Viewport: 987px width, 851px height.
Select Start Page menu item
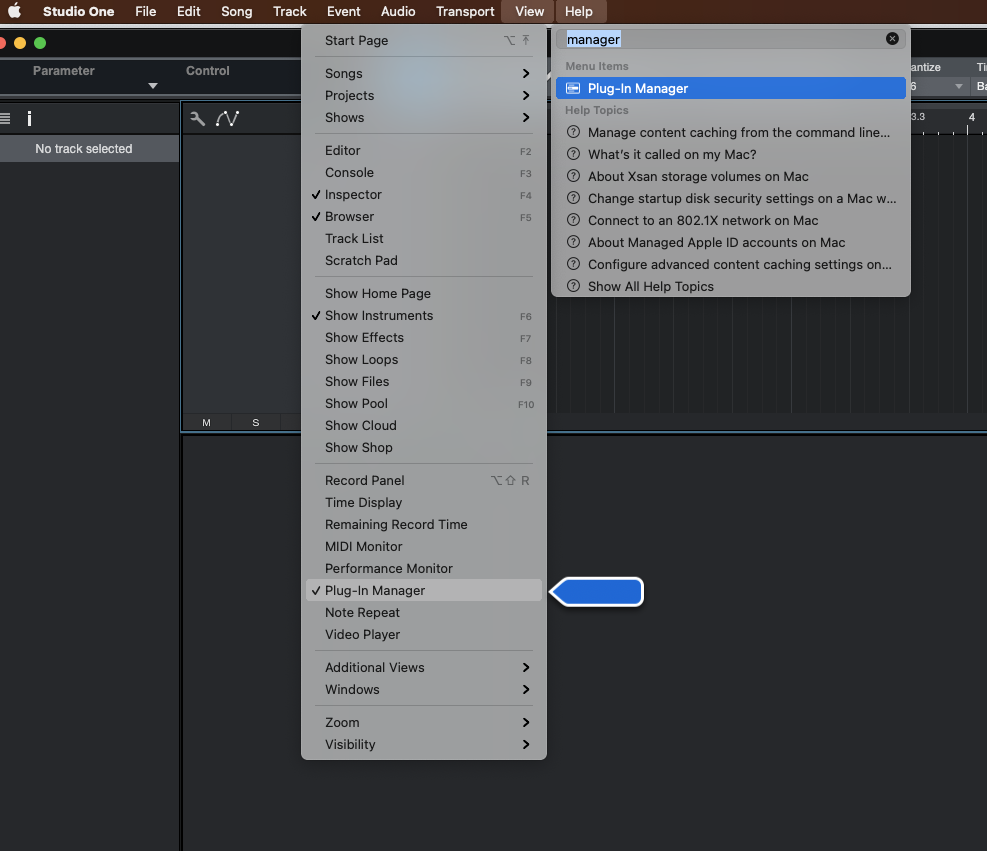424,40
